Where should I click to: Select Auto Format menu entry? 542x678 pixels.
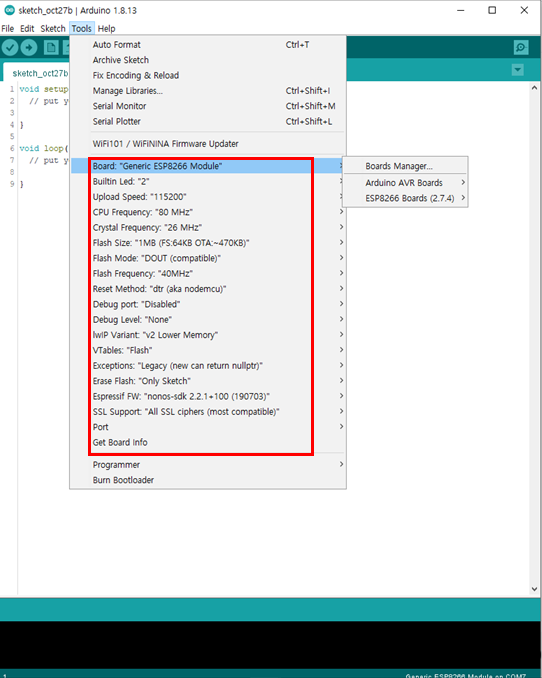pyautogui.click(x=208, y=45)
